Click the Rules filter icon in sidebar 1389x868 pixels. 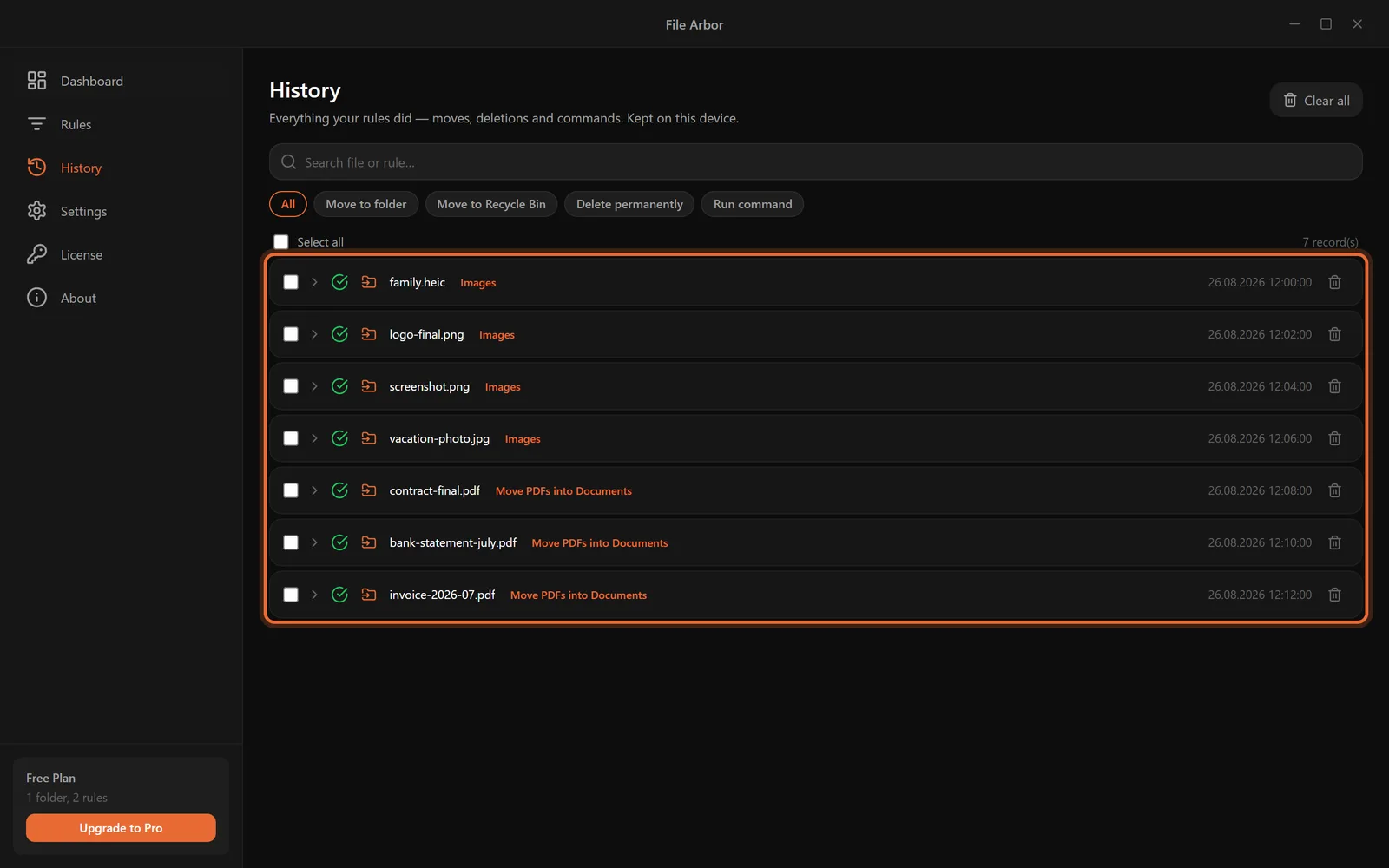36,124
